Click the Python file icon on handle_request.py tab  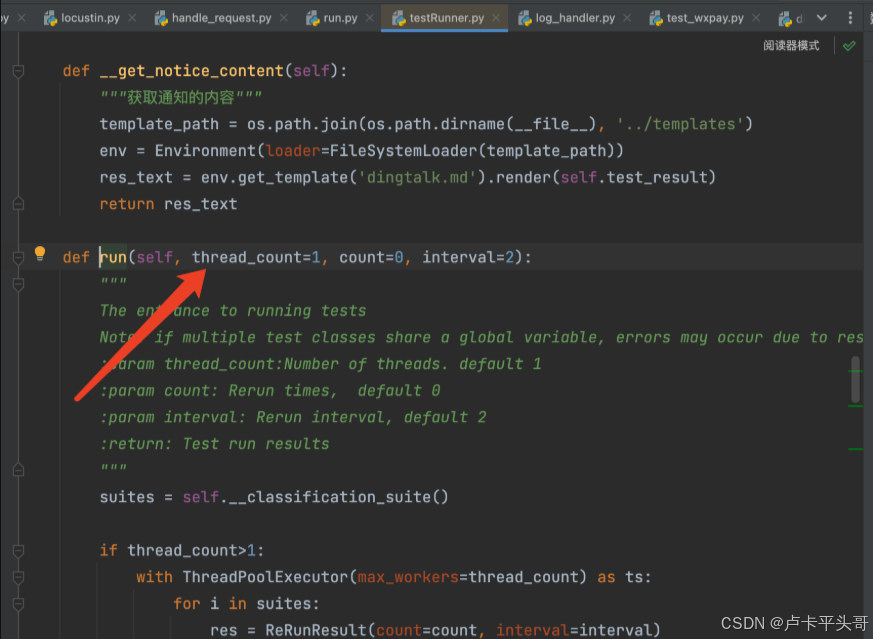161,18
